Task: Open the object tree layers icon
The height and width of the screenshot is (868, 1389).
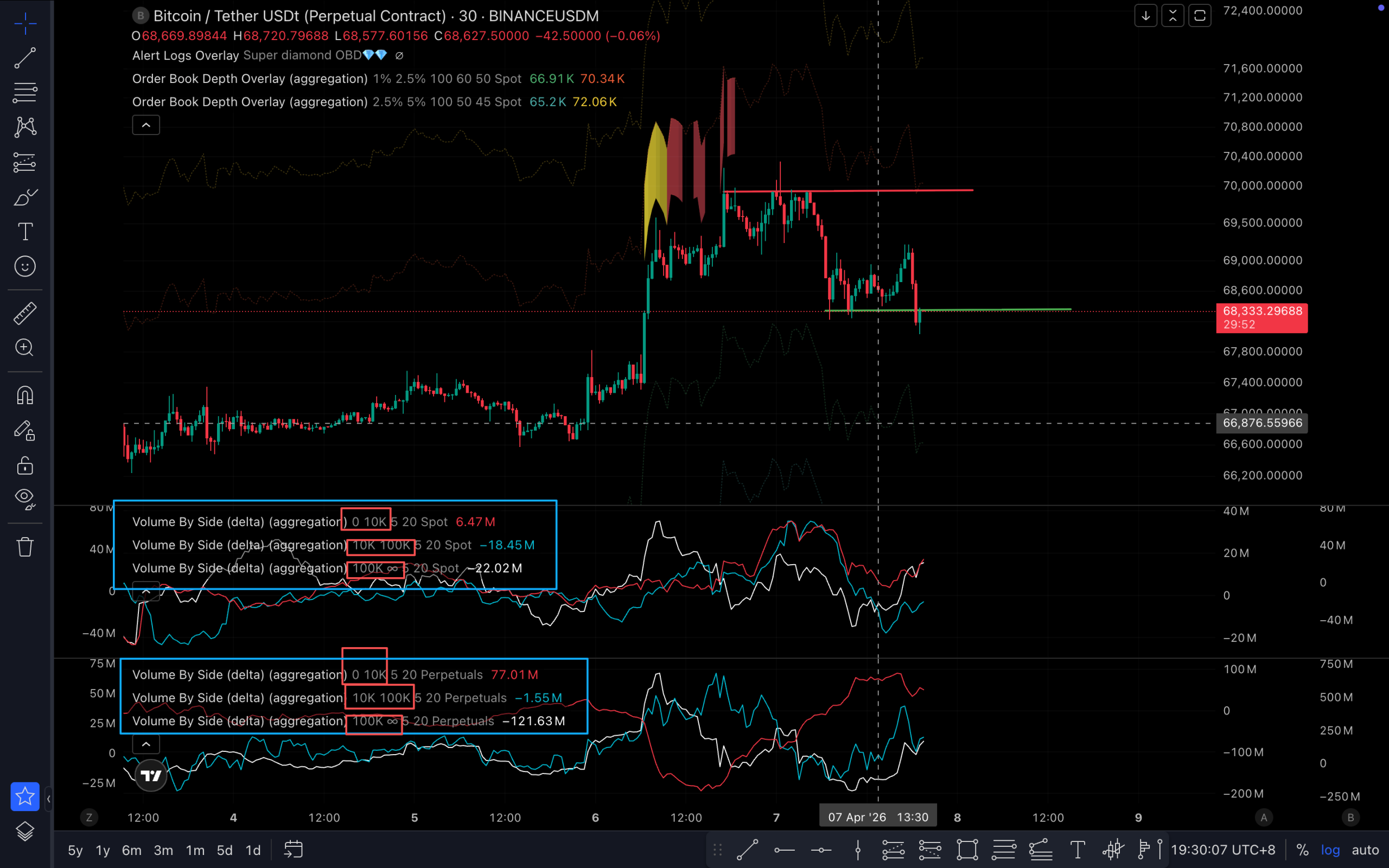Action: tap(24, 831)
